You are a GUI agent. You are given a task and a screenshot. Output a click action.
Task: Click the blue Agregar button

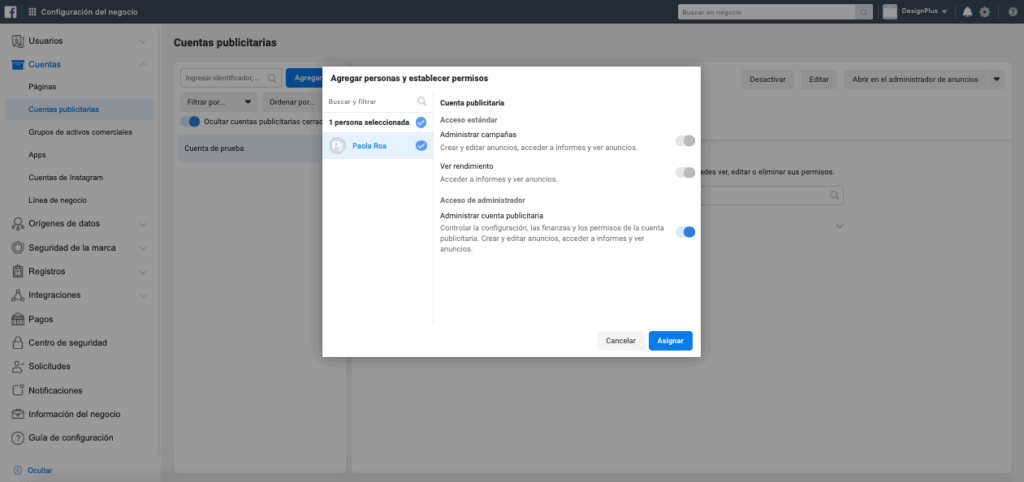(304, 78)
